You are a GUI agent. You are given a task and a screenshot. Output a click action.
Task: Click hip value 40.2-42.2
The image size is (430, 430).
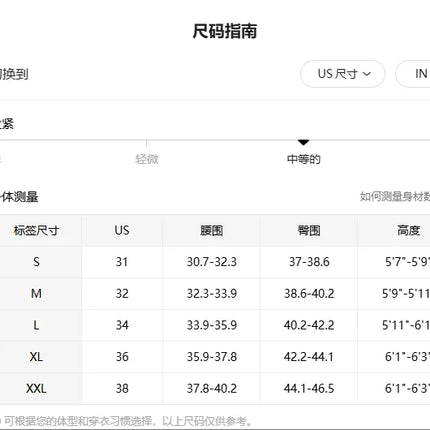coord(309,325)
